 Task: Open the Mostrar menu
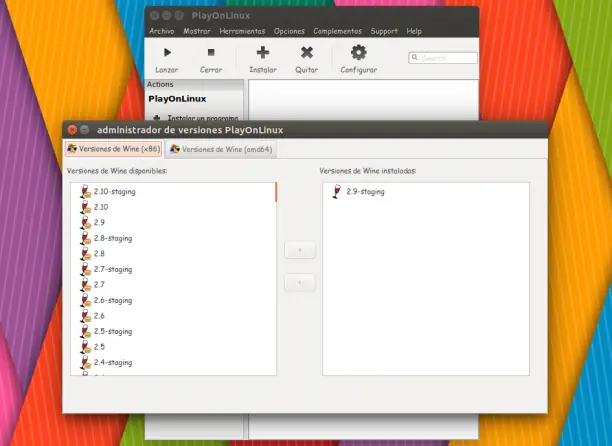tap(197, 31)
